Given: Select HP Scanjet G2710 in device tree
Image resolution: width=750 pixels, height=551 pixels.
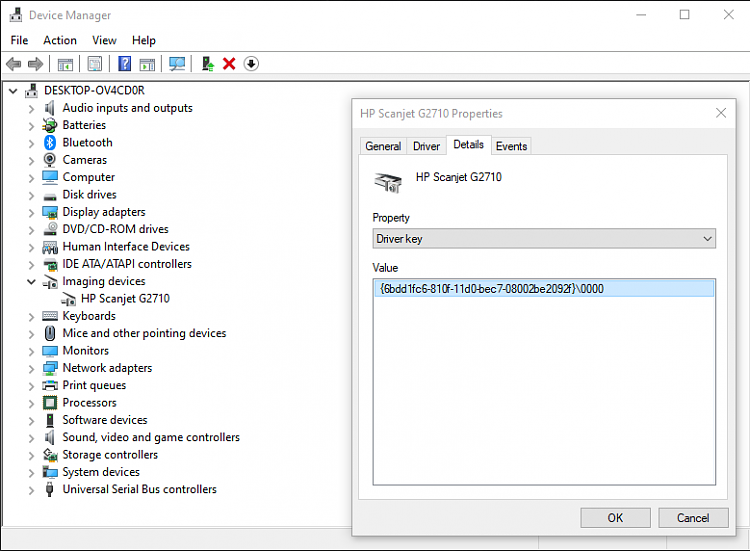Looking at the screenshot, I should tap(125, 299).
